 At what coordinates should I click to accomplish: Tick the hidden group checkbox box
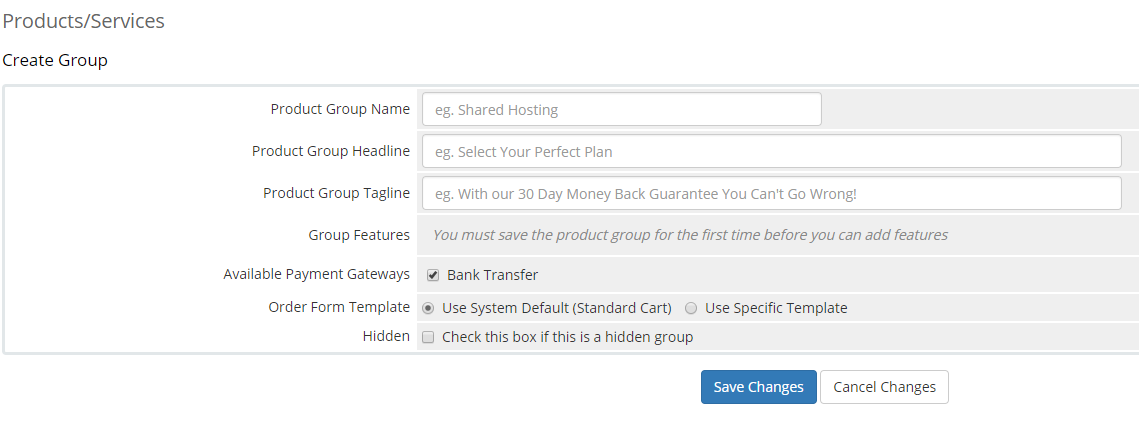pyautogui.click(x=428, y=338)
